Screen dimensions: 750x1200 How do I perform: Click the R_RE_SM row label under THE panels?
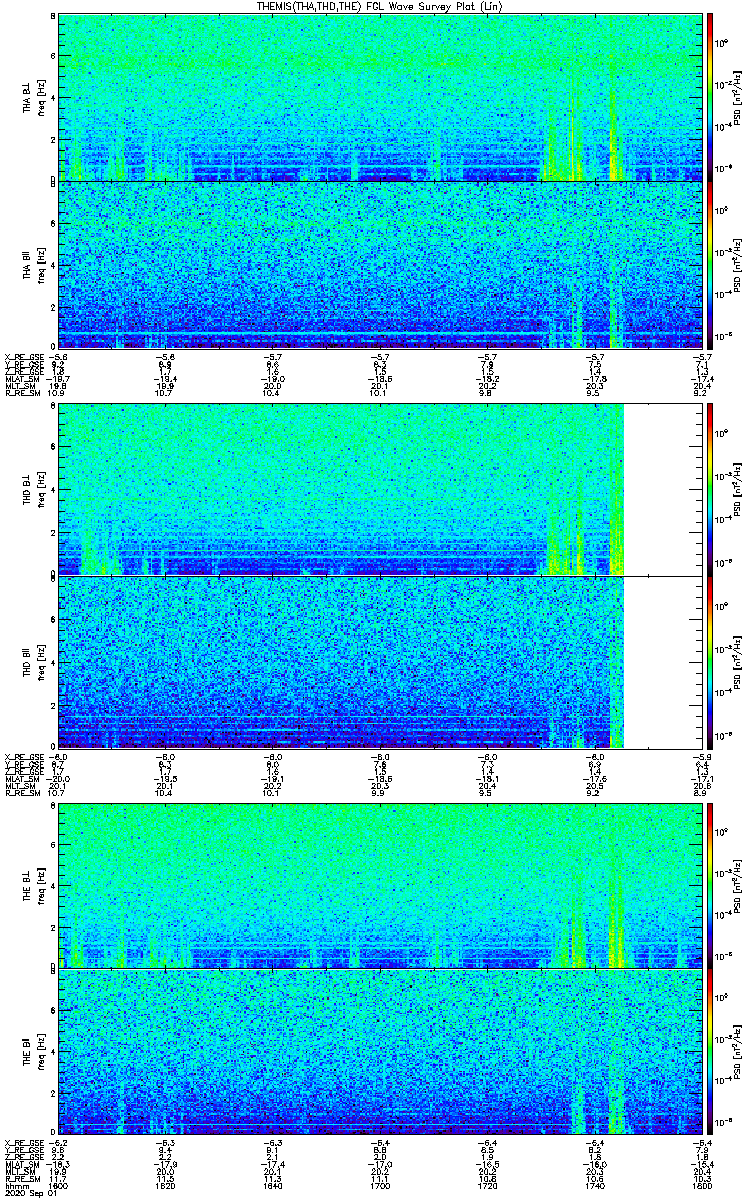(21, 1180)
